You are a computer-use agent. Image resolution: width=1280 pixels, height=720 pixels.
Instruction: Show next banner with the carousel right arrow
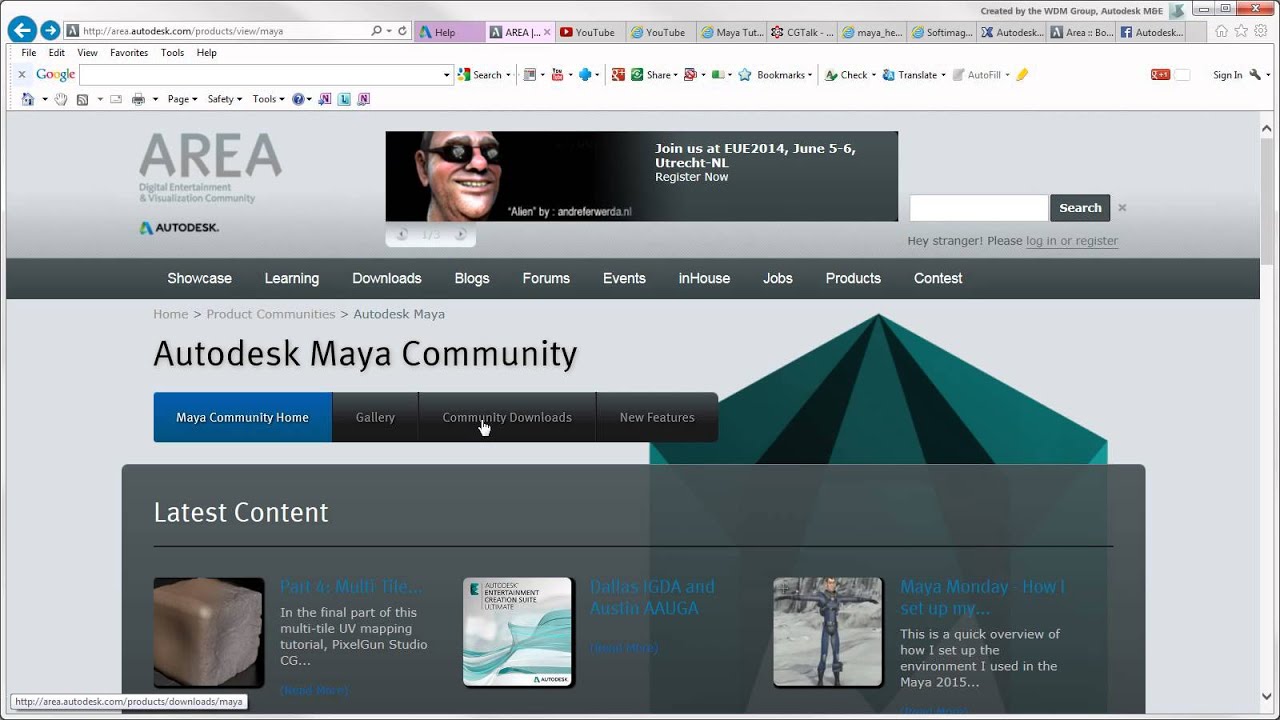pyautogui.click(x=460, y=235)
